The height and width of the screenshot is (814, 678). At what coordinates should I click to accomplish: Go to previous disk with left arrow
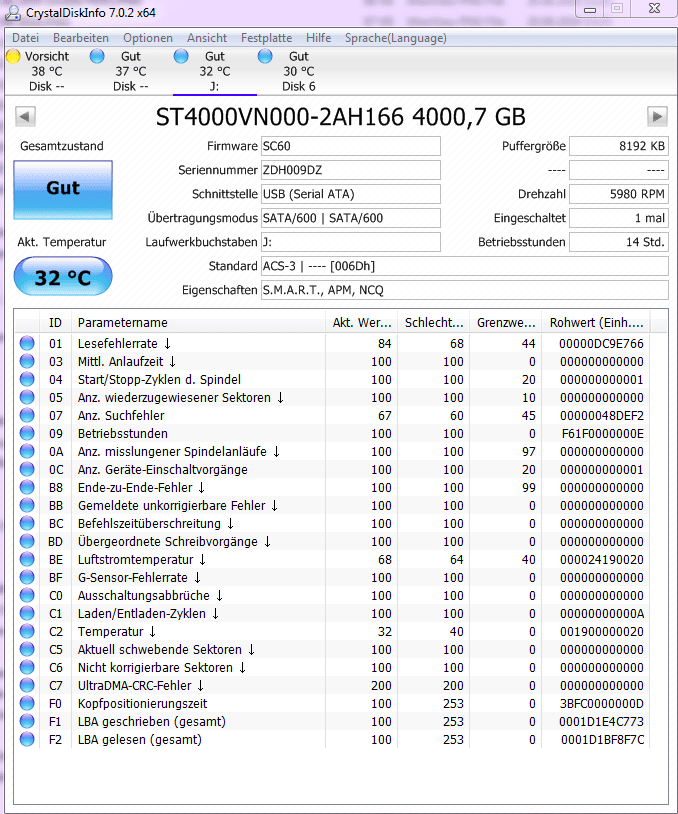(x=25, y=116)
